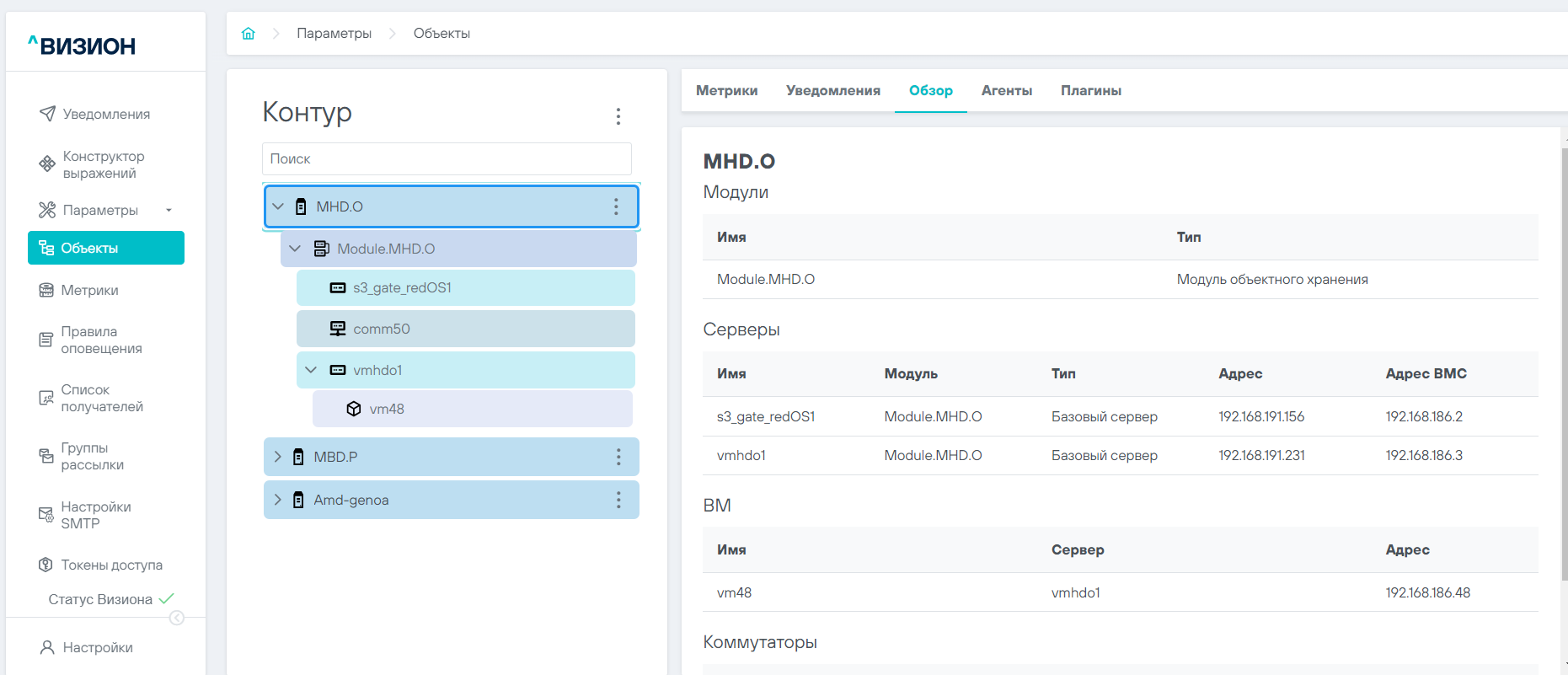Toggle the Параметры sidebar dropdown arrow

point(169,210)
